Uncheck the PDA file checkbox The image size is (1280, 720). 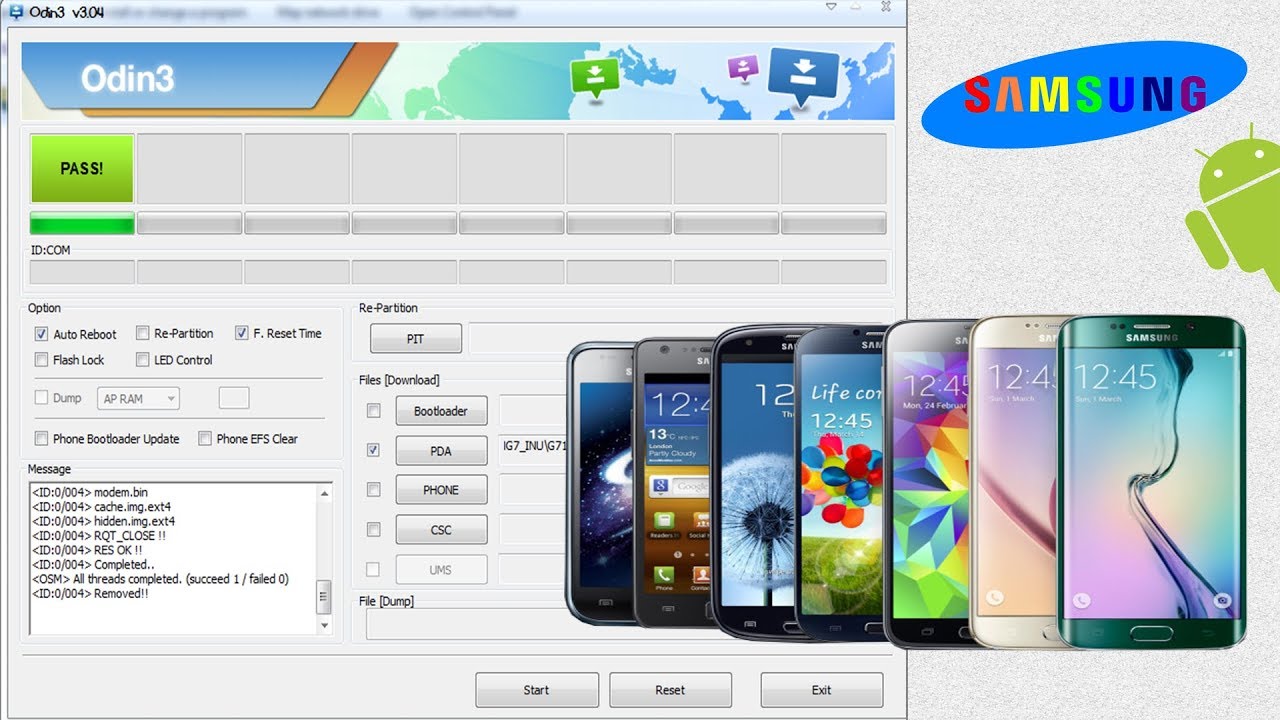[373, 451]
